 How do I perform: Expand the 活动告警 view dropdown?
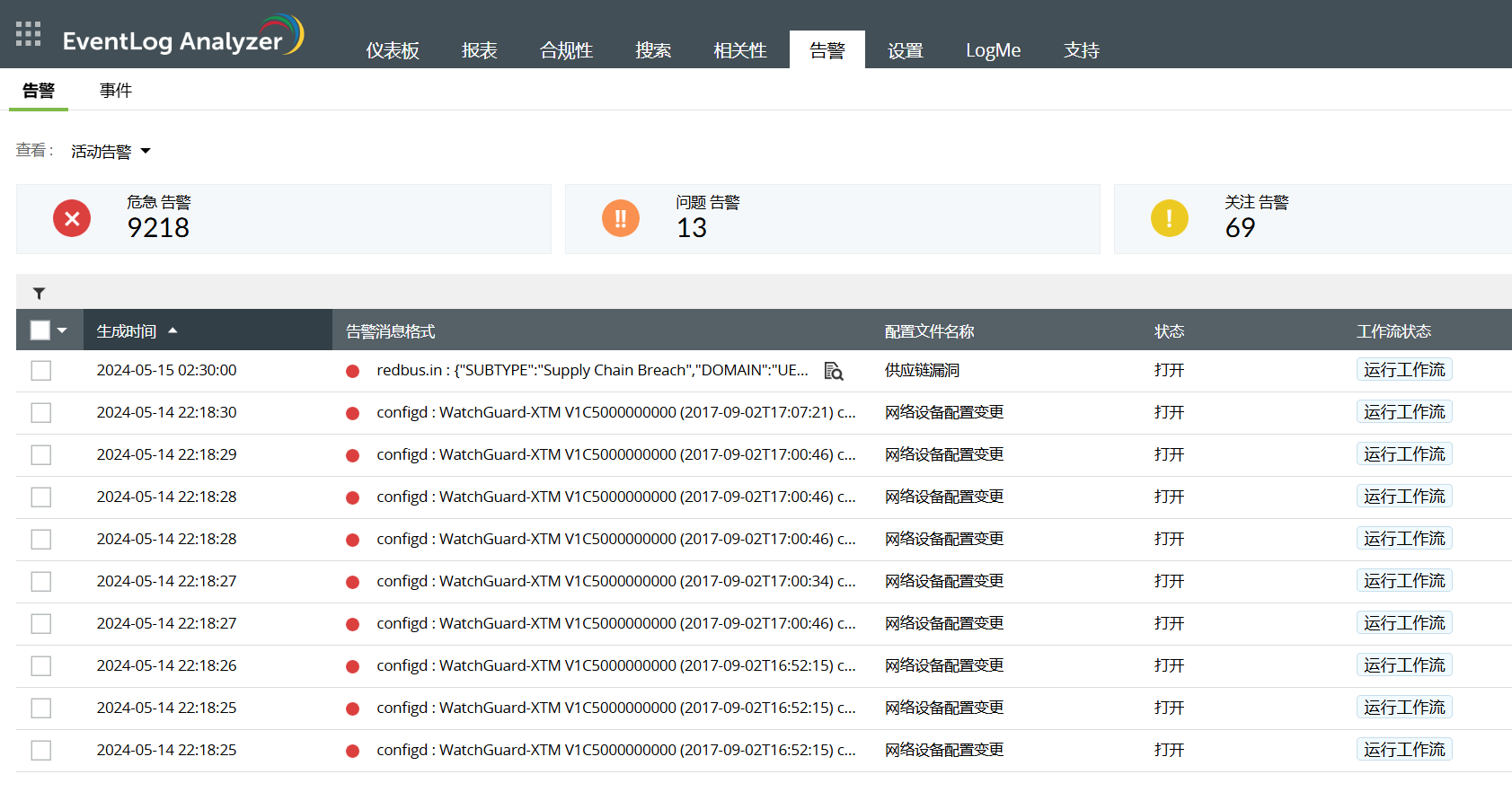coord(111,152)
